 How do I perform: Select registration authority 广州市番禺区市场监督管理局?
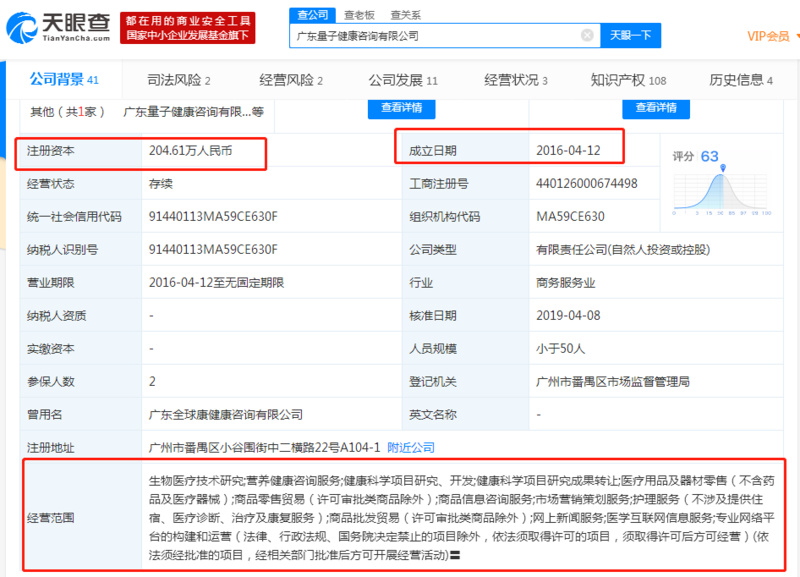tap(612, 382)
